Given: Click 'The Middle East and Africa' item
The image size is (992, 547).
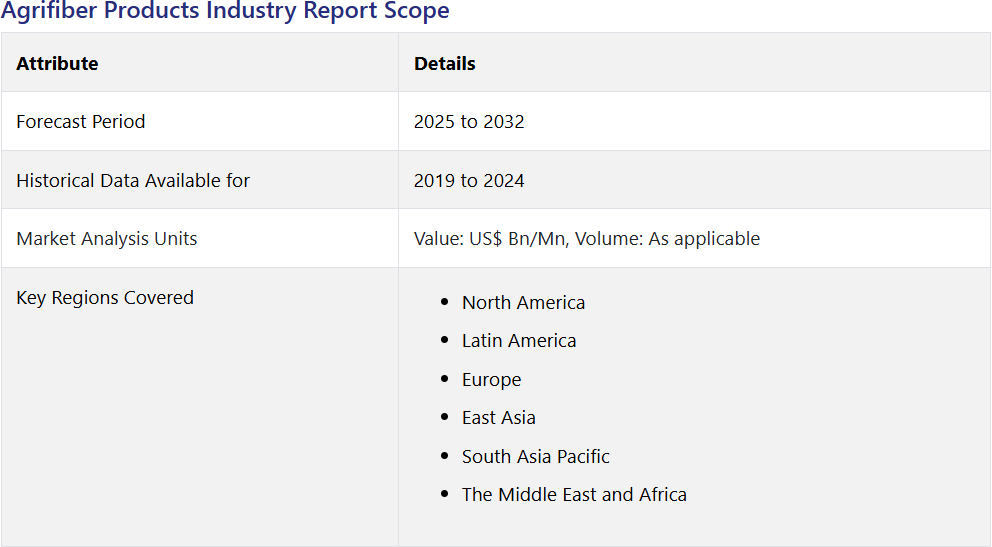Looking at the screenshot, I should click(x=574, y=495).
